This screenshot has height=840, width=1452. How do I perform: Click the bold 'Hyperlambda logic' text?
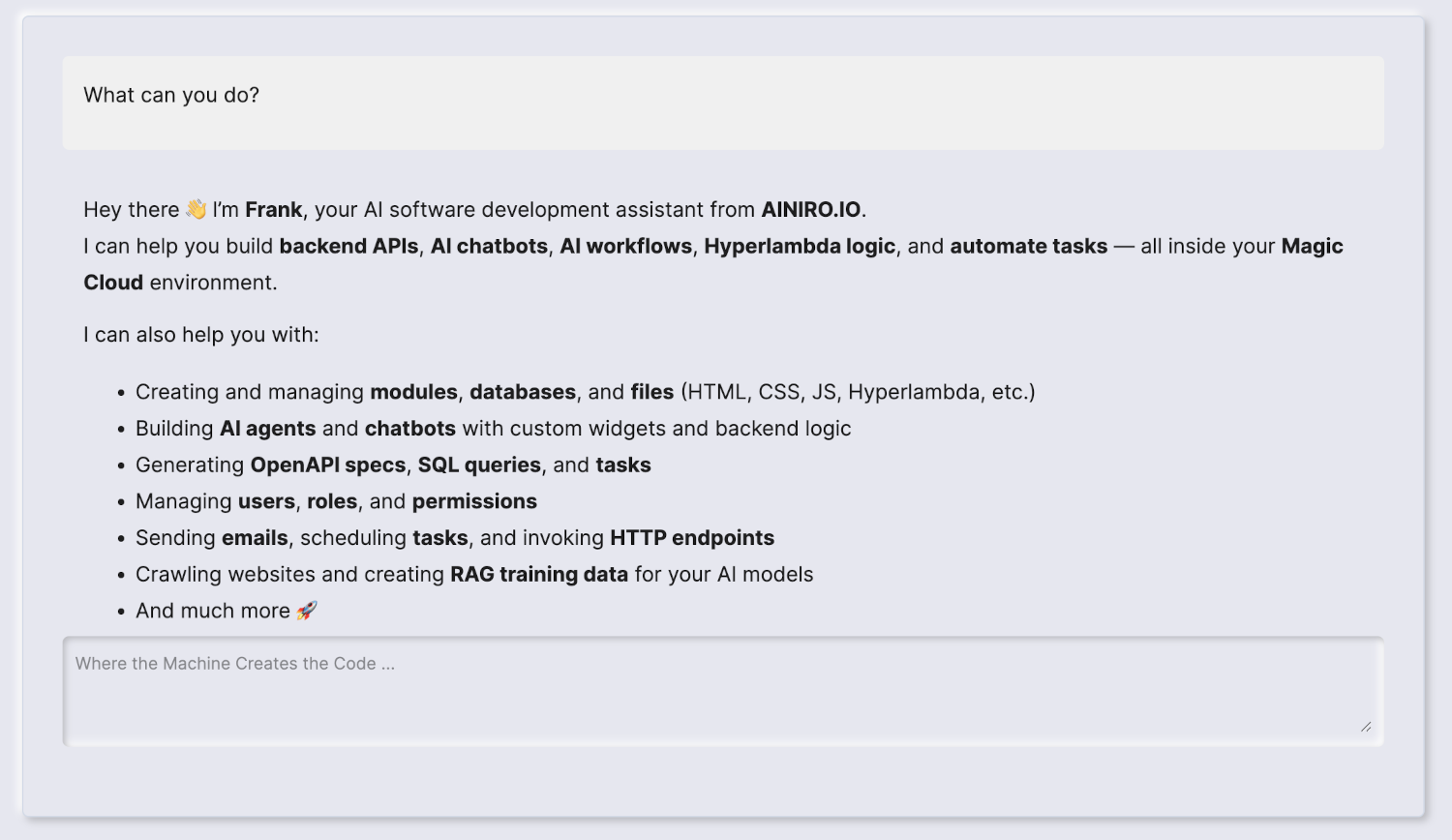(802, 246)
